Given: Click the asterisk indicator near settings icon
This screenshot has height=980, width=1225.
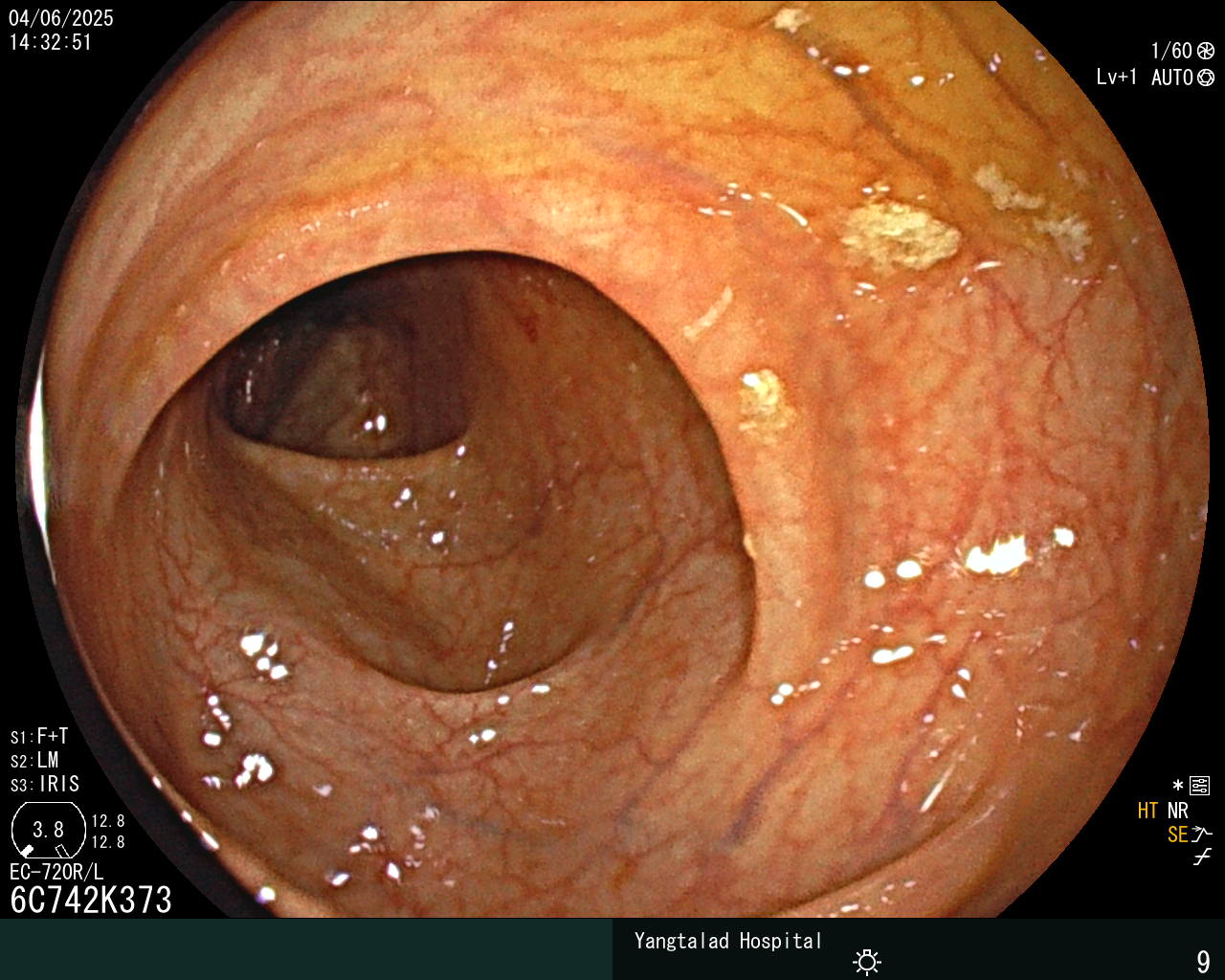Looking at the screenshot, I should [1178, 787].
